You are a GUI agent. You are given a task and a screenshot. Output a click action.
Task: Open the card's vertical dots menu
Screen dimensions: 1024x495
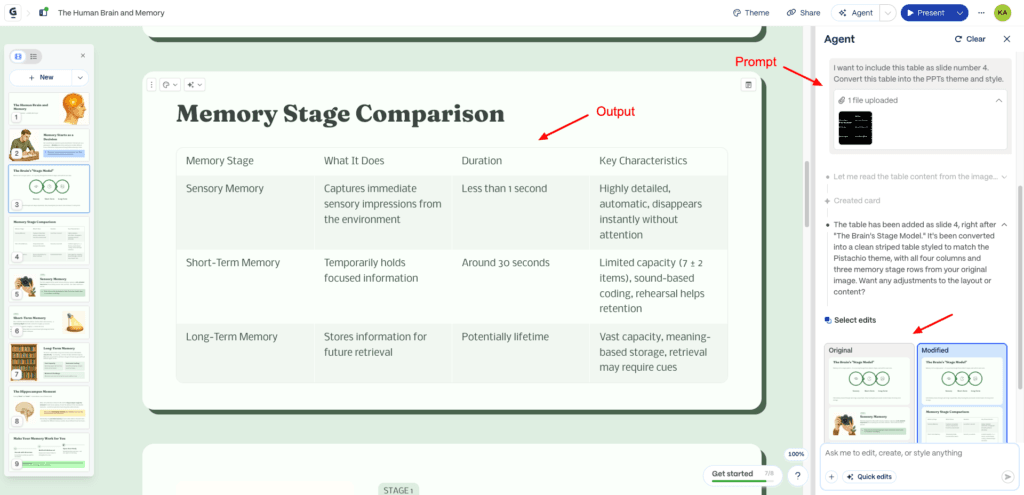click(152, 84)
